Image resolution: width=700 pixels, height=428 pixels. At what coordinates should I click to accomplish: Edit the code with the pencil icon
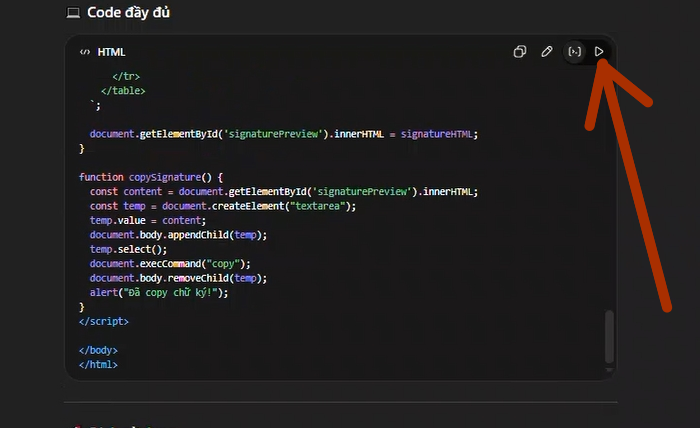tap(547, 52)
